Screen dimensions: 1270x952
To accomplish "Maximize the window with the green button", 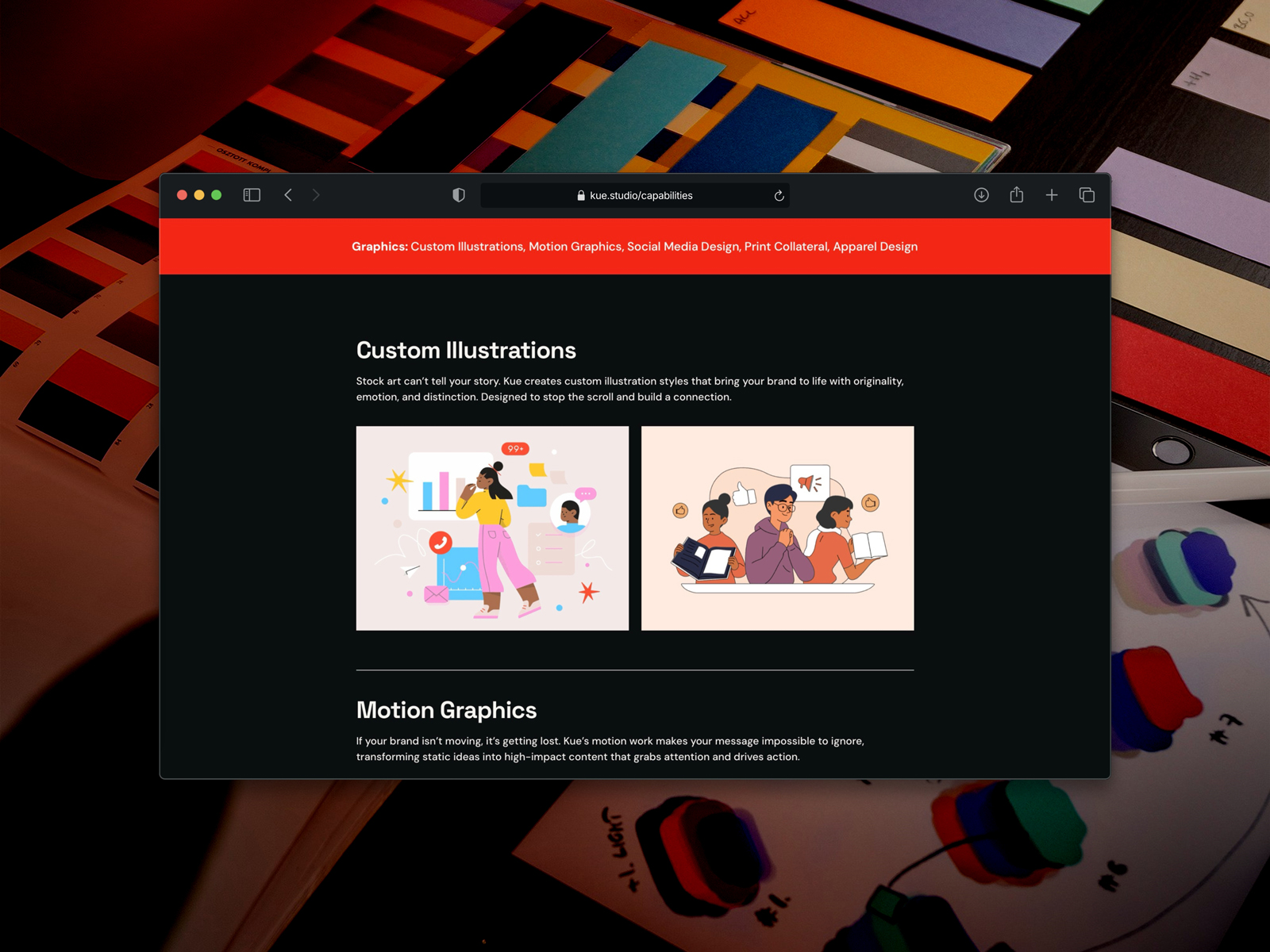I will [x=216, y=195].
